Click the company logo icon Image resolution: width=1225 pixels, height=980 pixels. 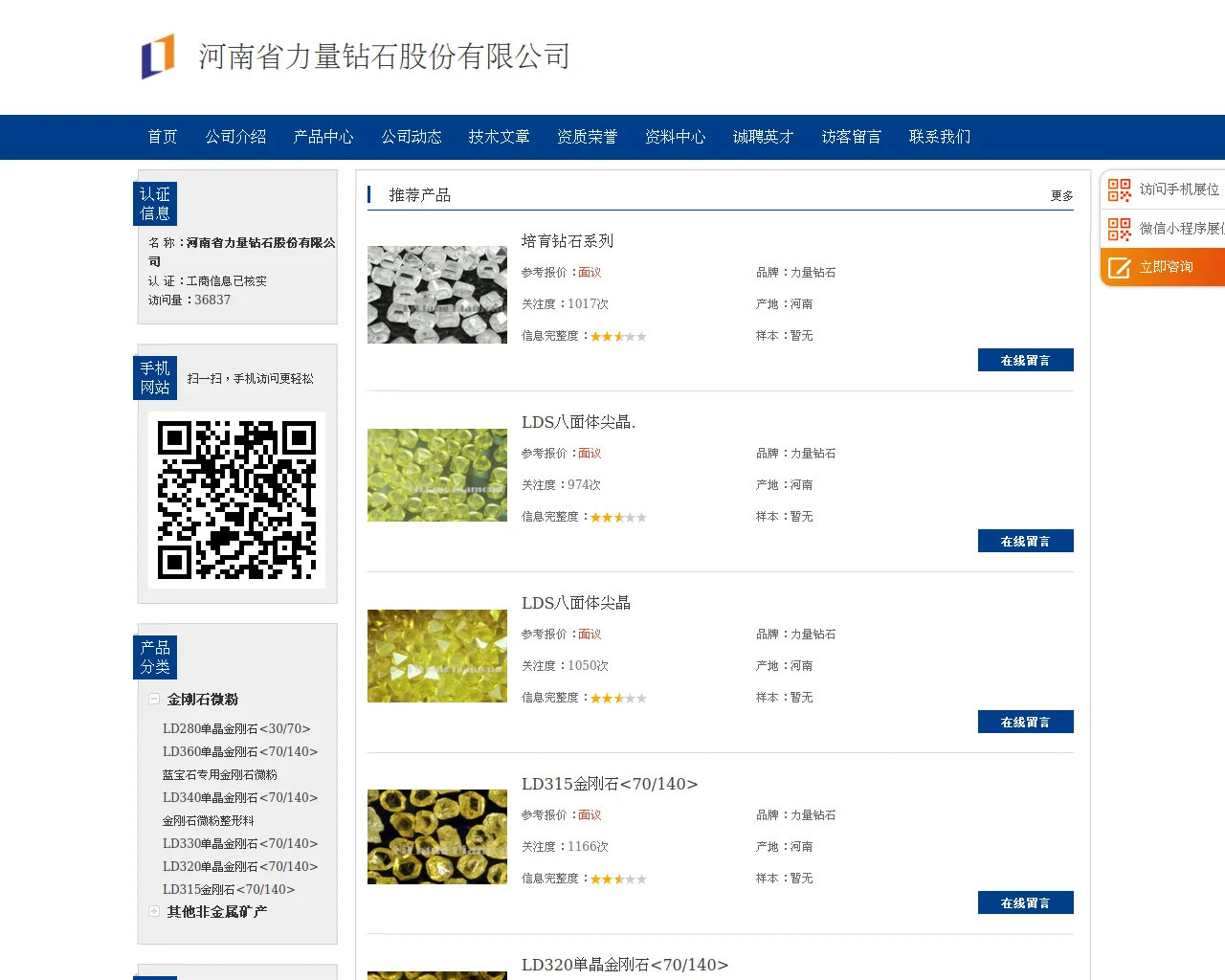pos(159,56)
